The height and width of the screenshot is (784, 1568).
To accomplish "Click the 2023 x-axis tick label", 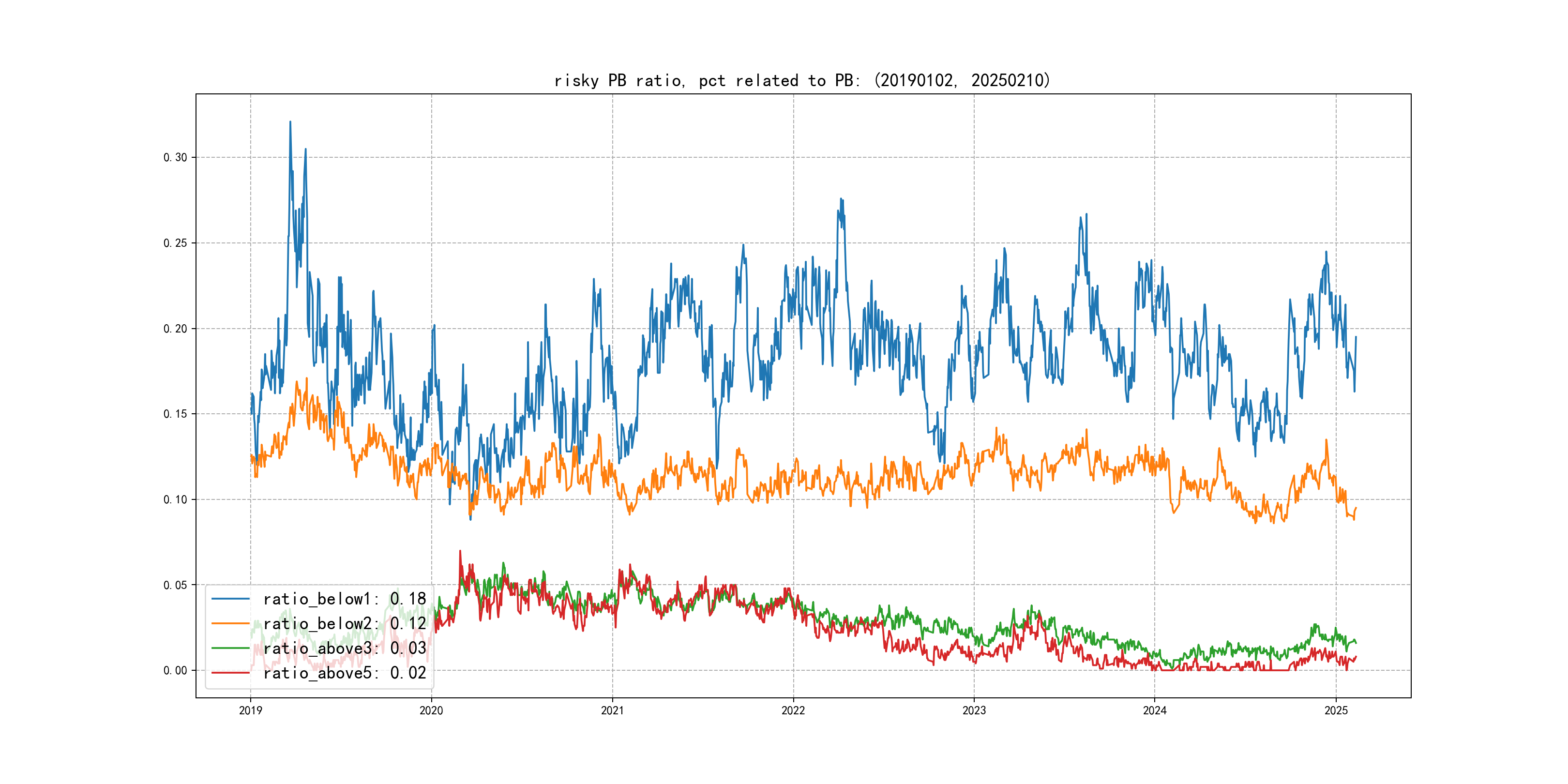I will tap(974, 710).
